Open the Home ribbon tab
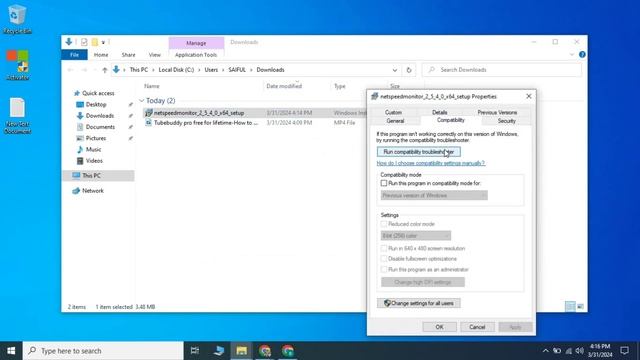Screen dimensions: 640x360 (101, 55)
